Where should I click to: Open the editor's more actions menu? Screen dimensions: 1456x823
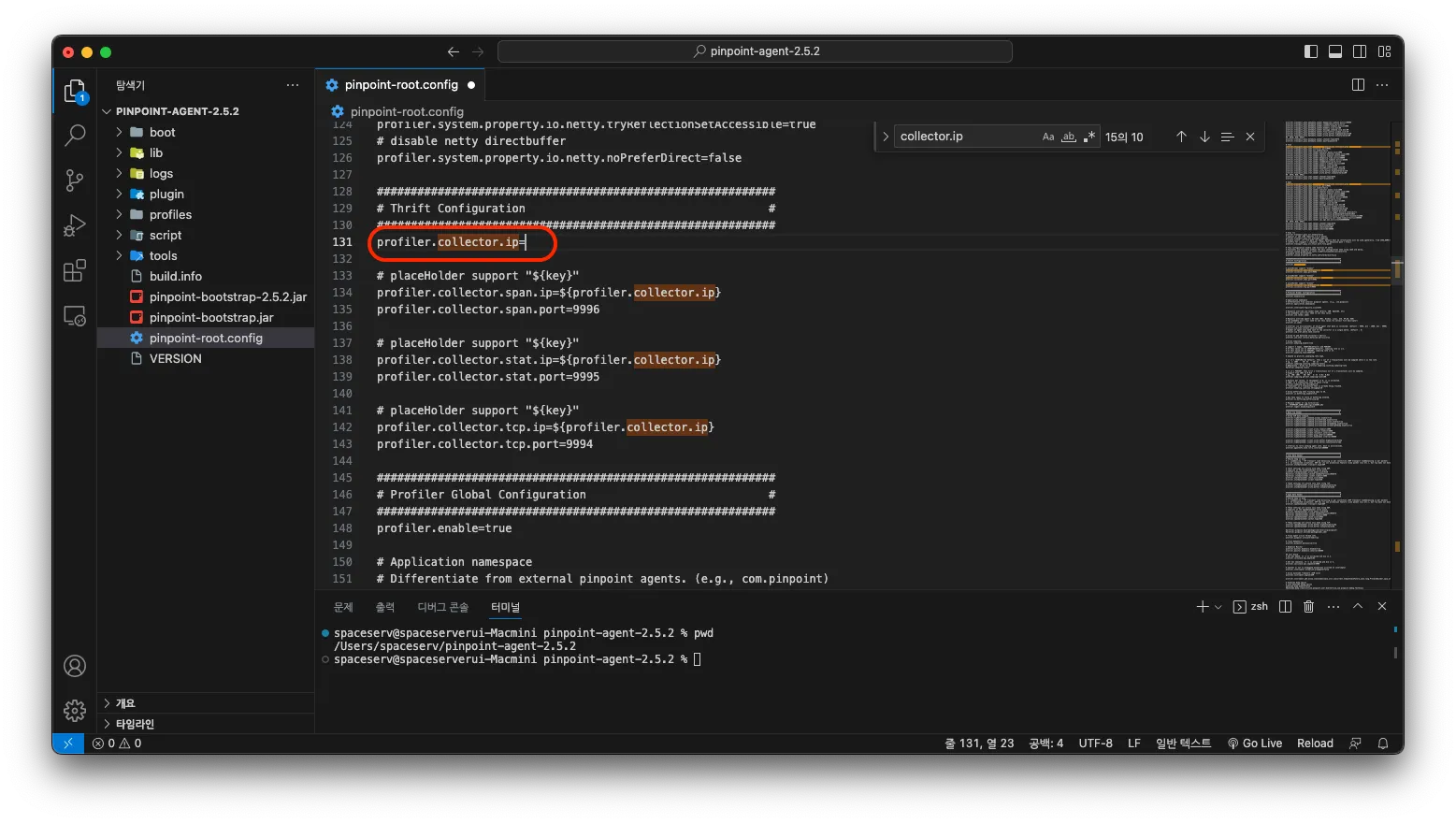[x=1383, y=85]
